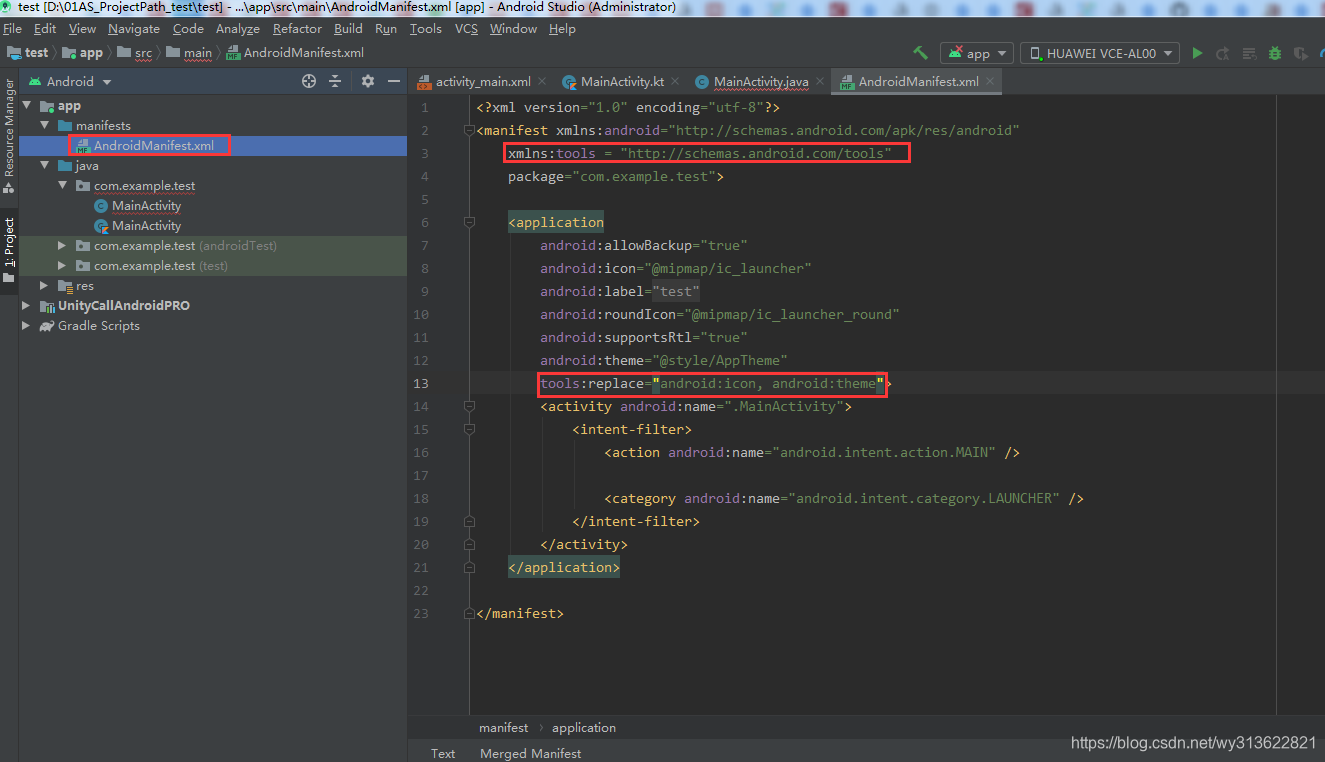Viewport: 1325px width, 762px height.
Task: Open the Android project view dropdown
Action: point(70,81)
